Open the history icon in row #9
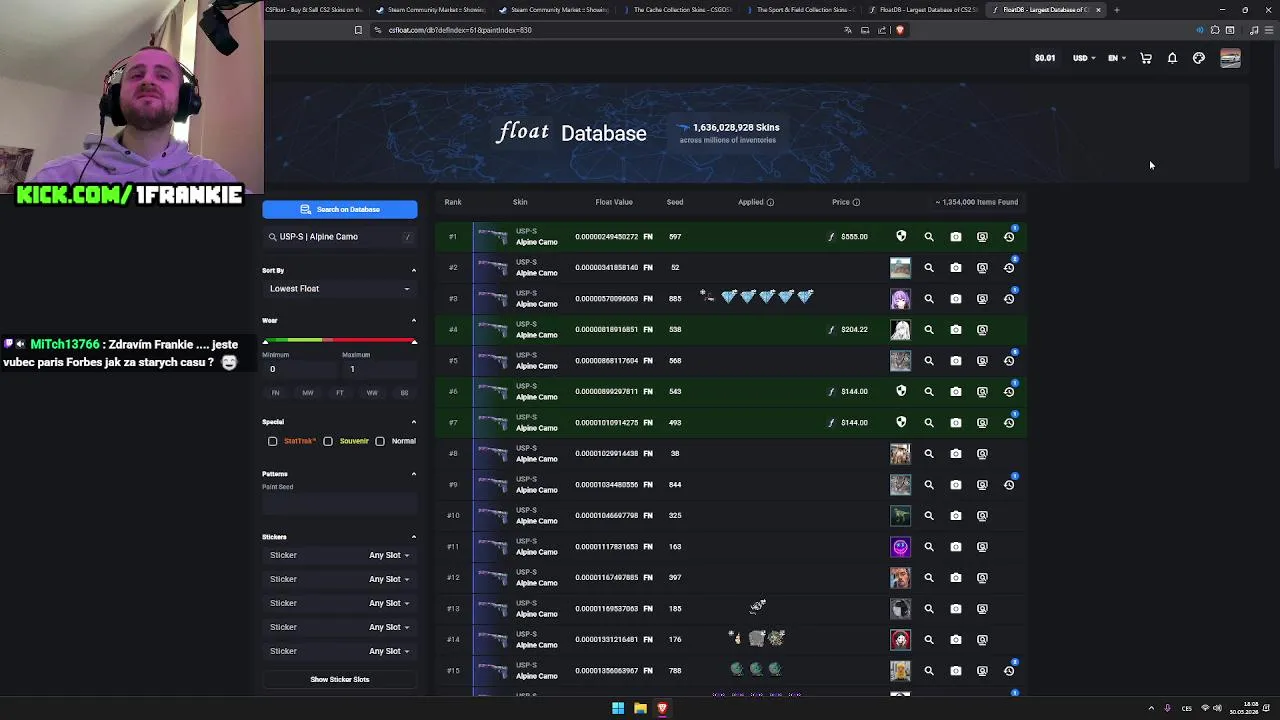1280x720 pixels. point(1009,485)
